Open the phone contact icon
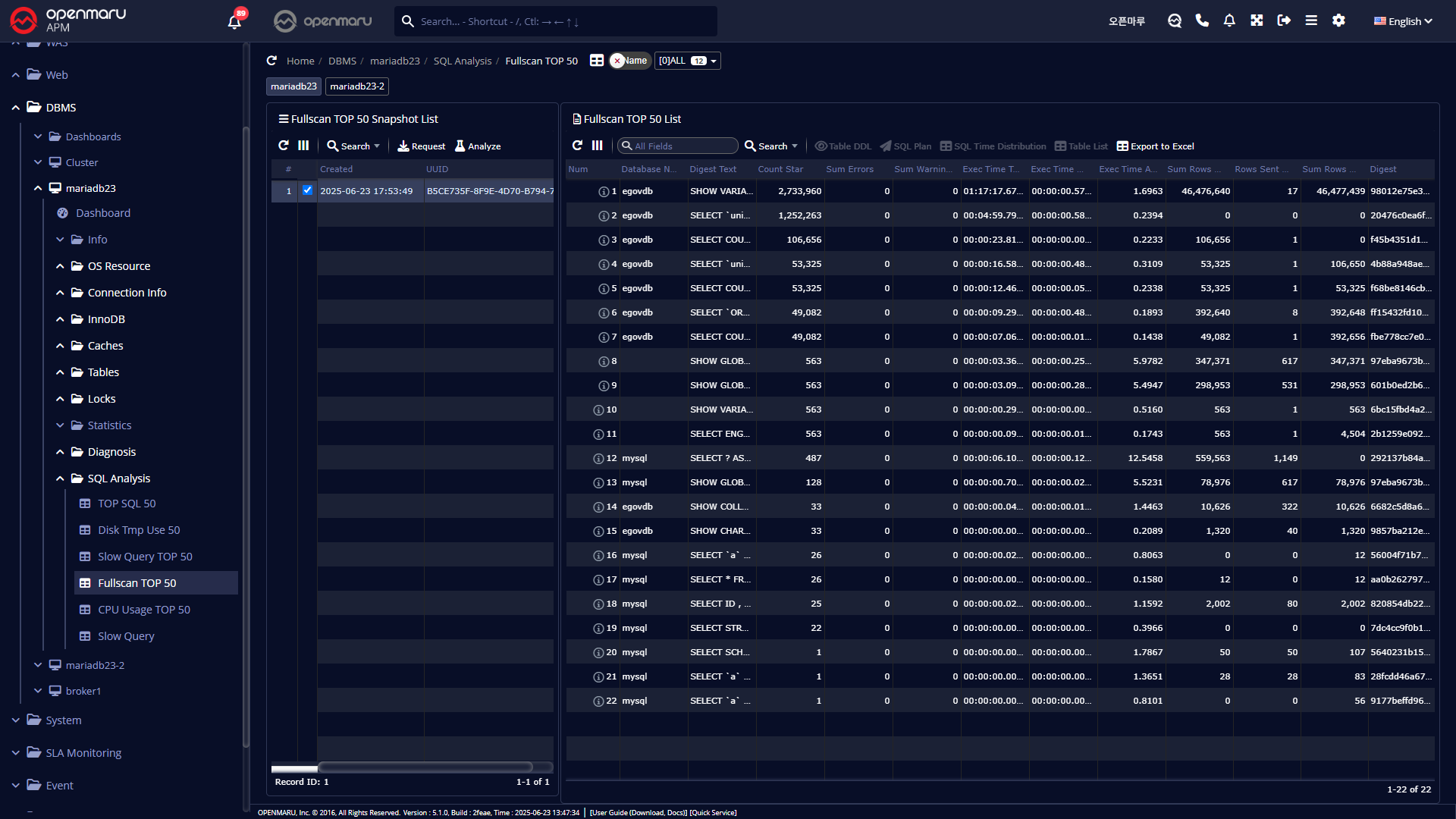Image resolution: width=1456 pixels, height=819 pixels. [1202, 20]
